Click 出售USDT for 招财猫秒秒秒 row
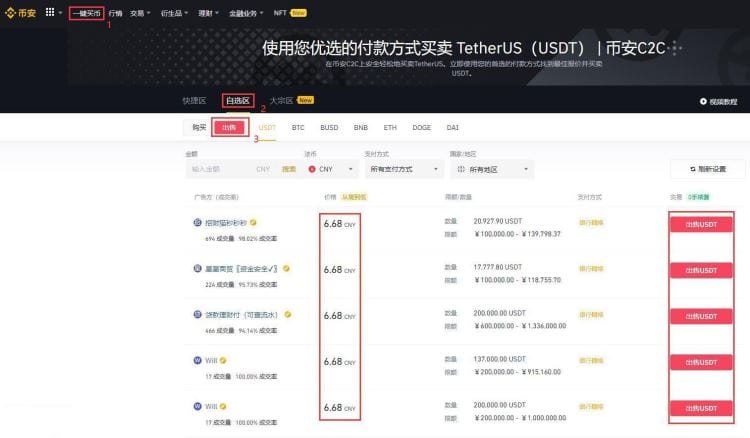The width and height of the screenshot is (750, 438). coord(701,224)
